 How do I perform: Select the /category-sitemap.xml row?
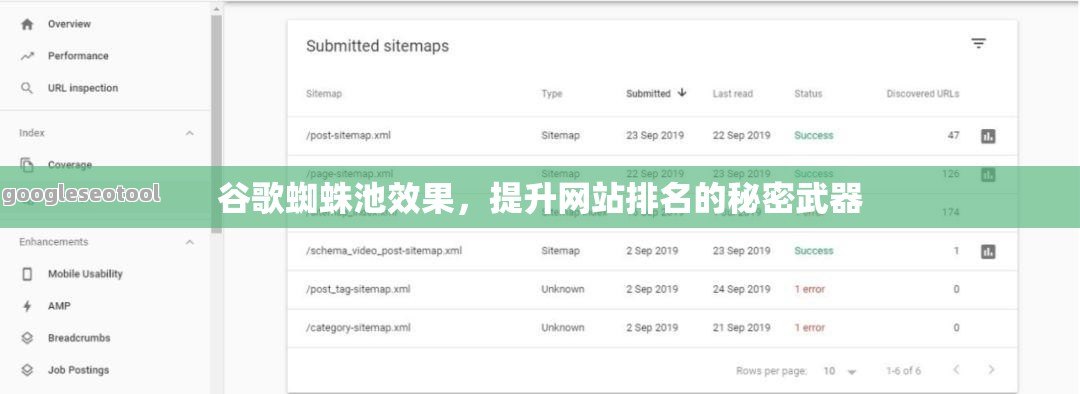click(652, 328)
